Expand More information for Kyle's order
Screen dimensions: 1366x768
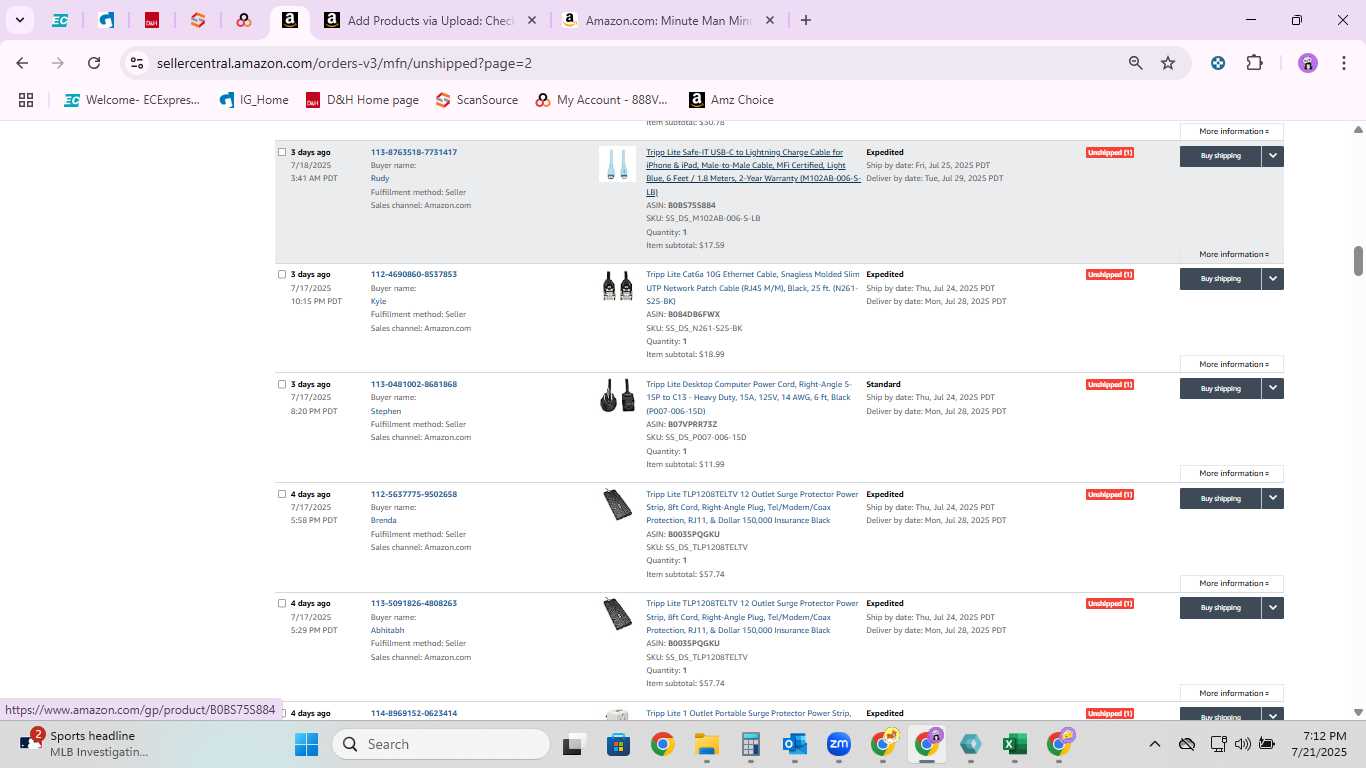1232,364
